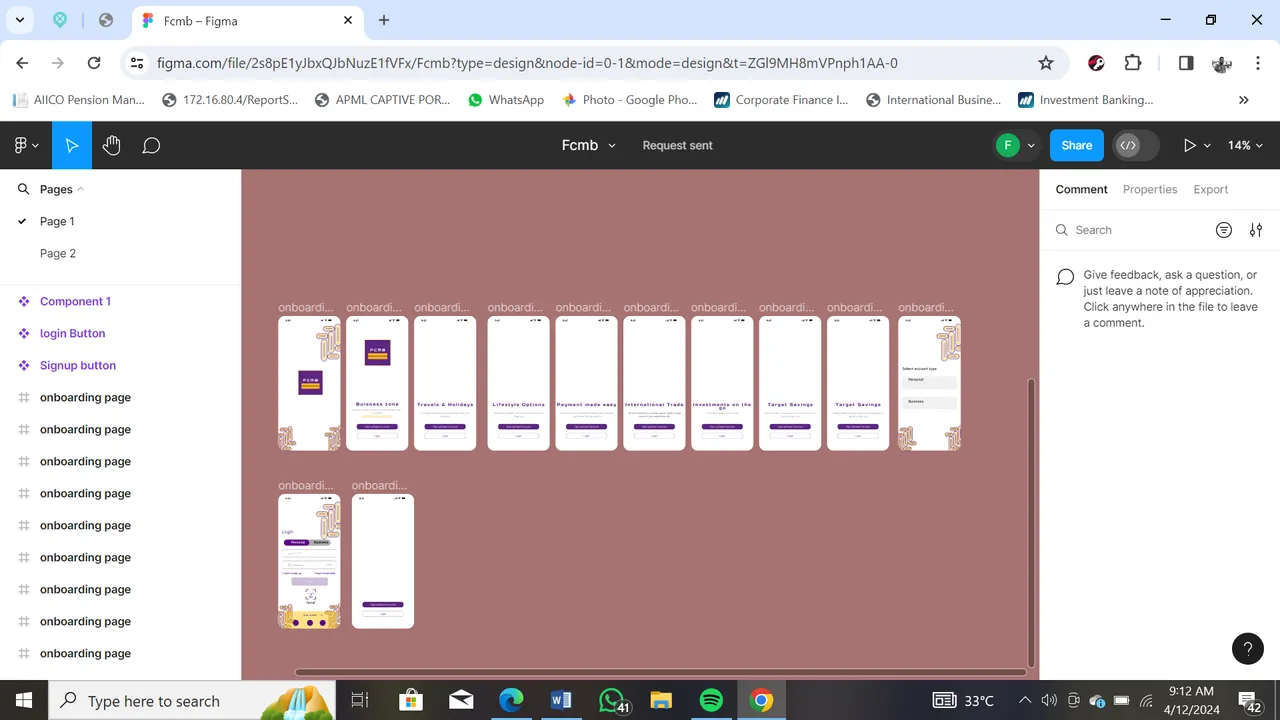This screenshot has height=720, width=1280.
Task: Click the layers search magnifier icon
Action: coord(23,189)
